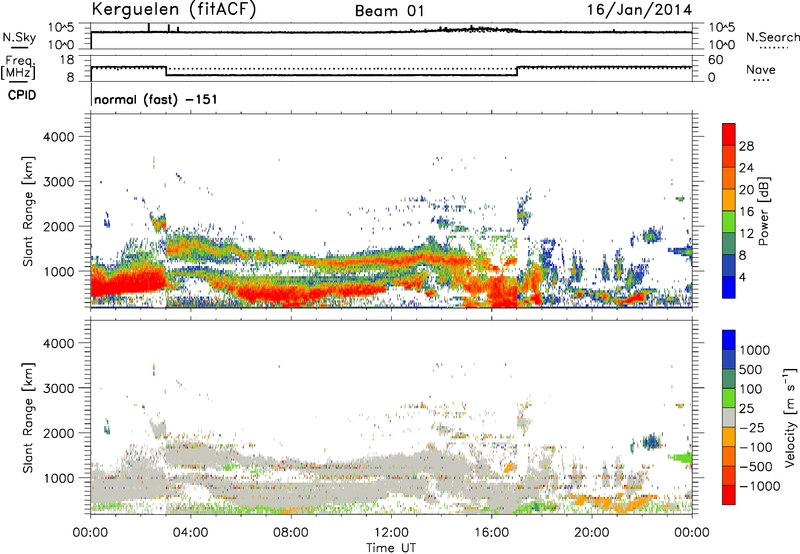The image size is (800, 554).
Task: Click the "100" label on Velocity colour bar
Action: click(x=750, y=389)
